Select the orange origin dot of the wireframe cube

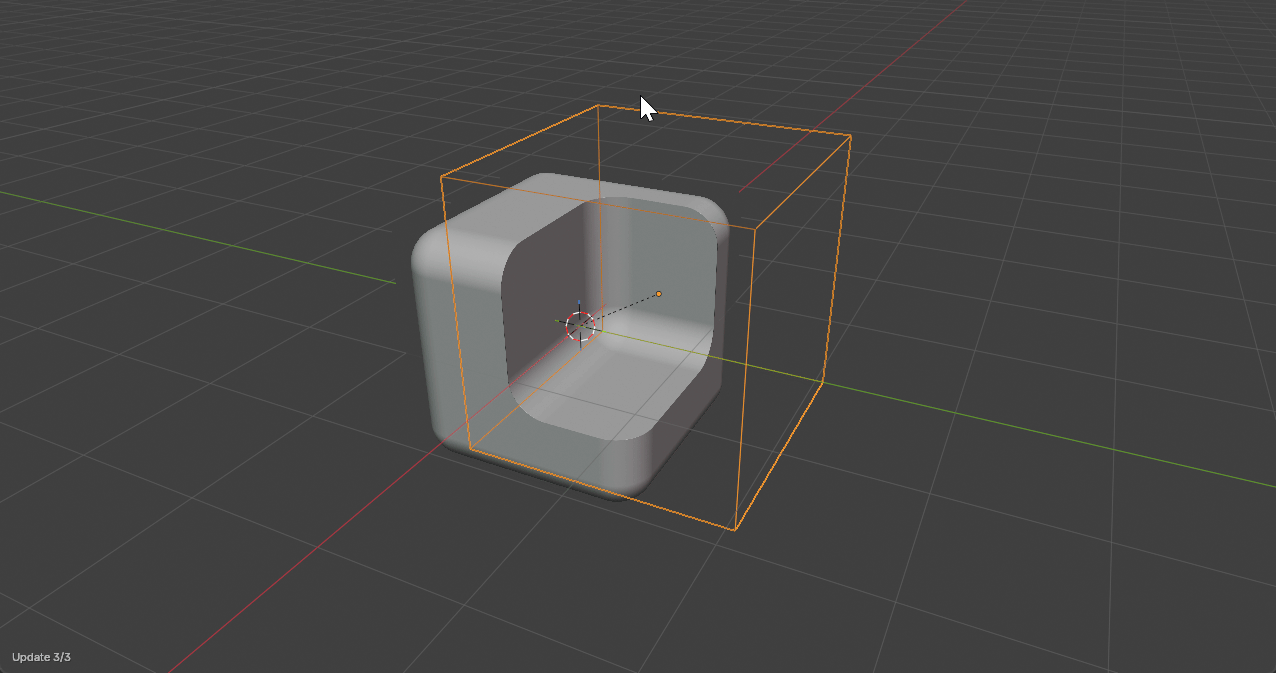coord(658,294)
